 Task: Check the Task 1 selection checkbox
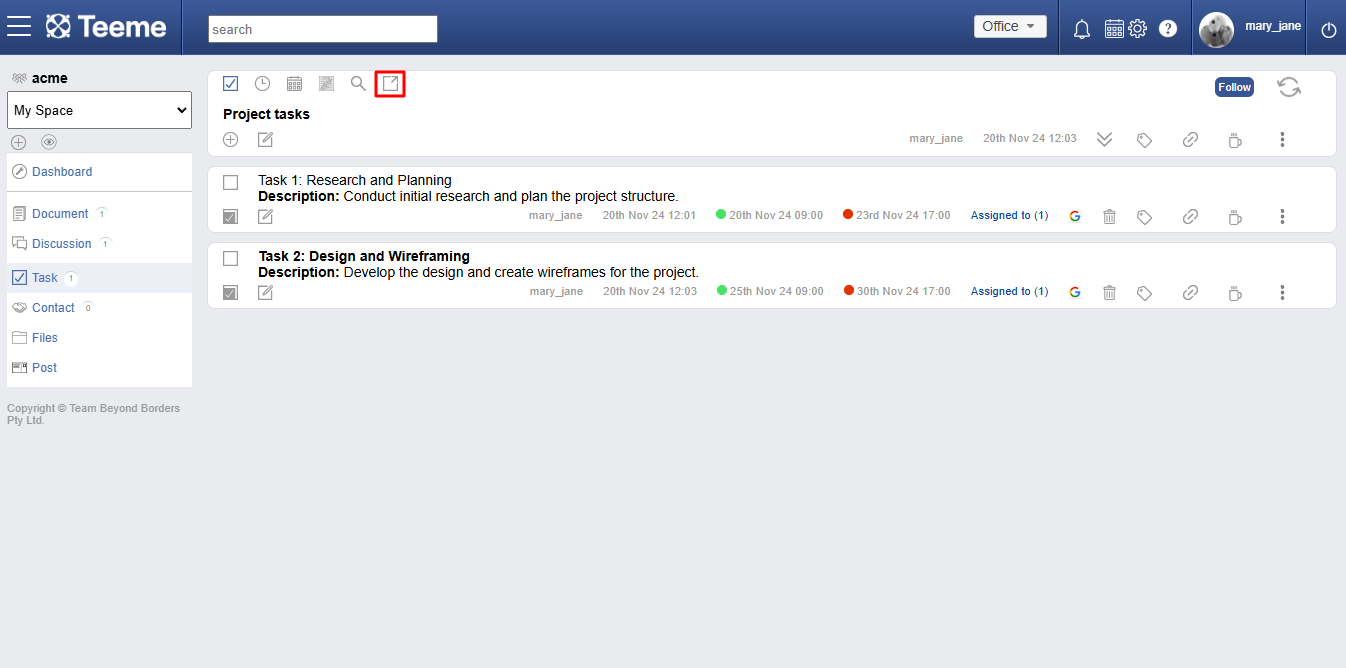231,182
